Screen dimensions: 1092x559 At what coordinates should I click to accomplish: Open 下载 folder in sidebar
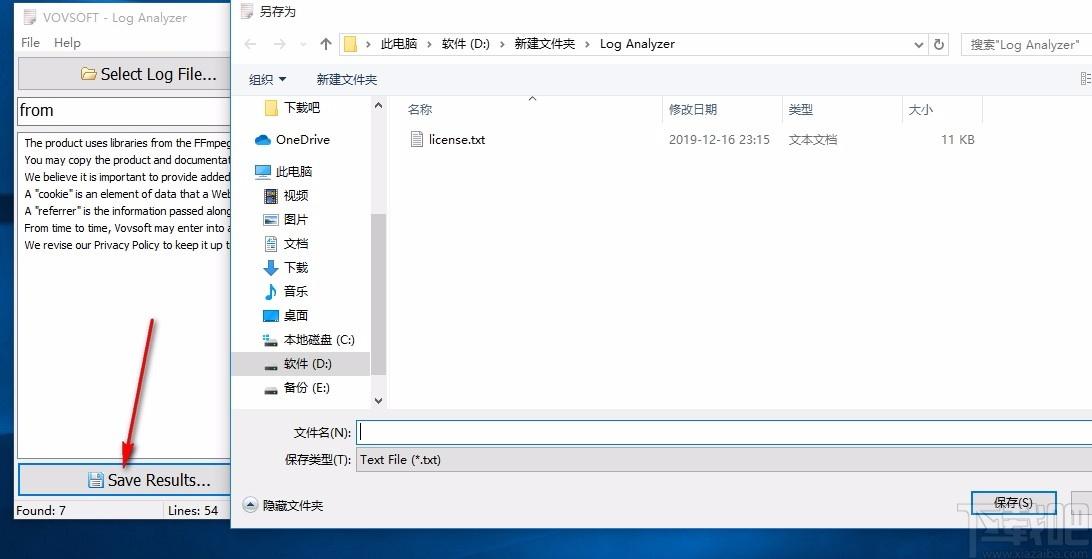(295, 267)
